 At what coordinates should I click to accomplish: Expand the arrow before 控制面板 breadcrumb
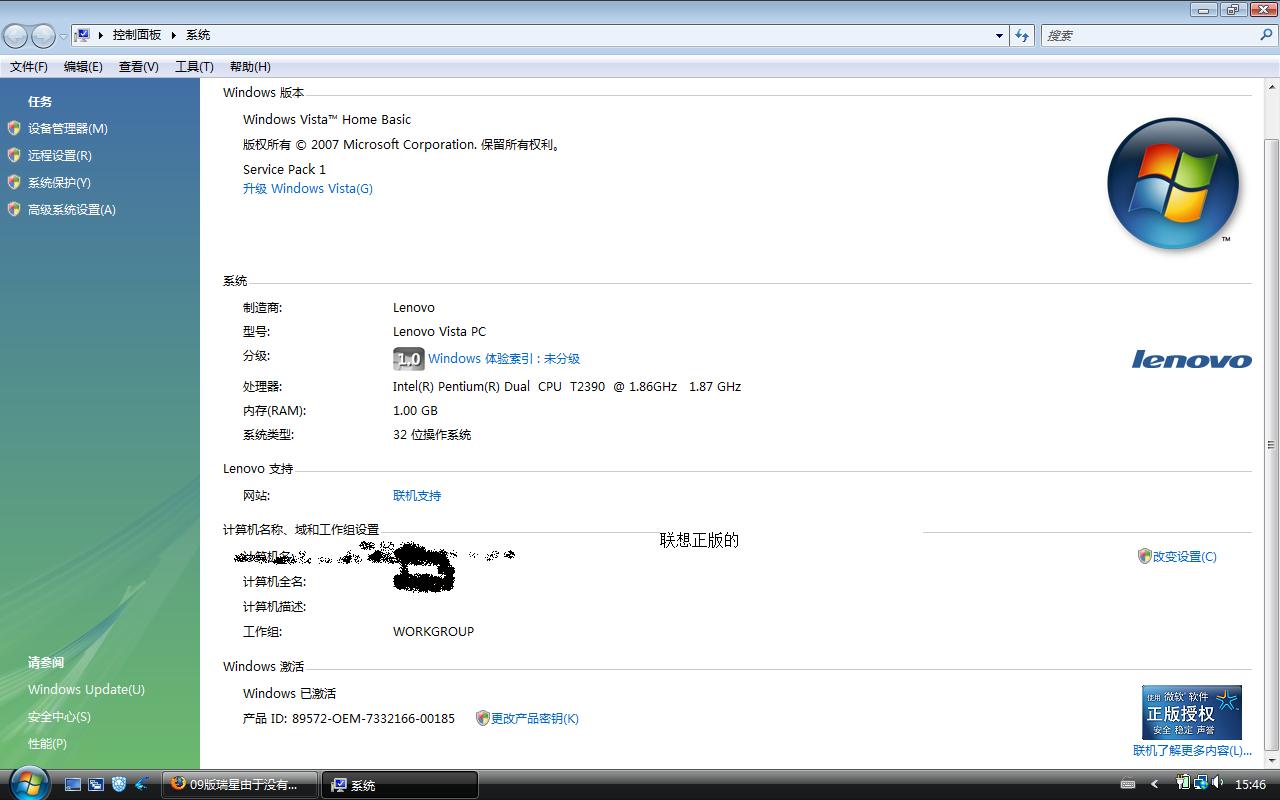pos(101,35)
